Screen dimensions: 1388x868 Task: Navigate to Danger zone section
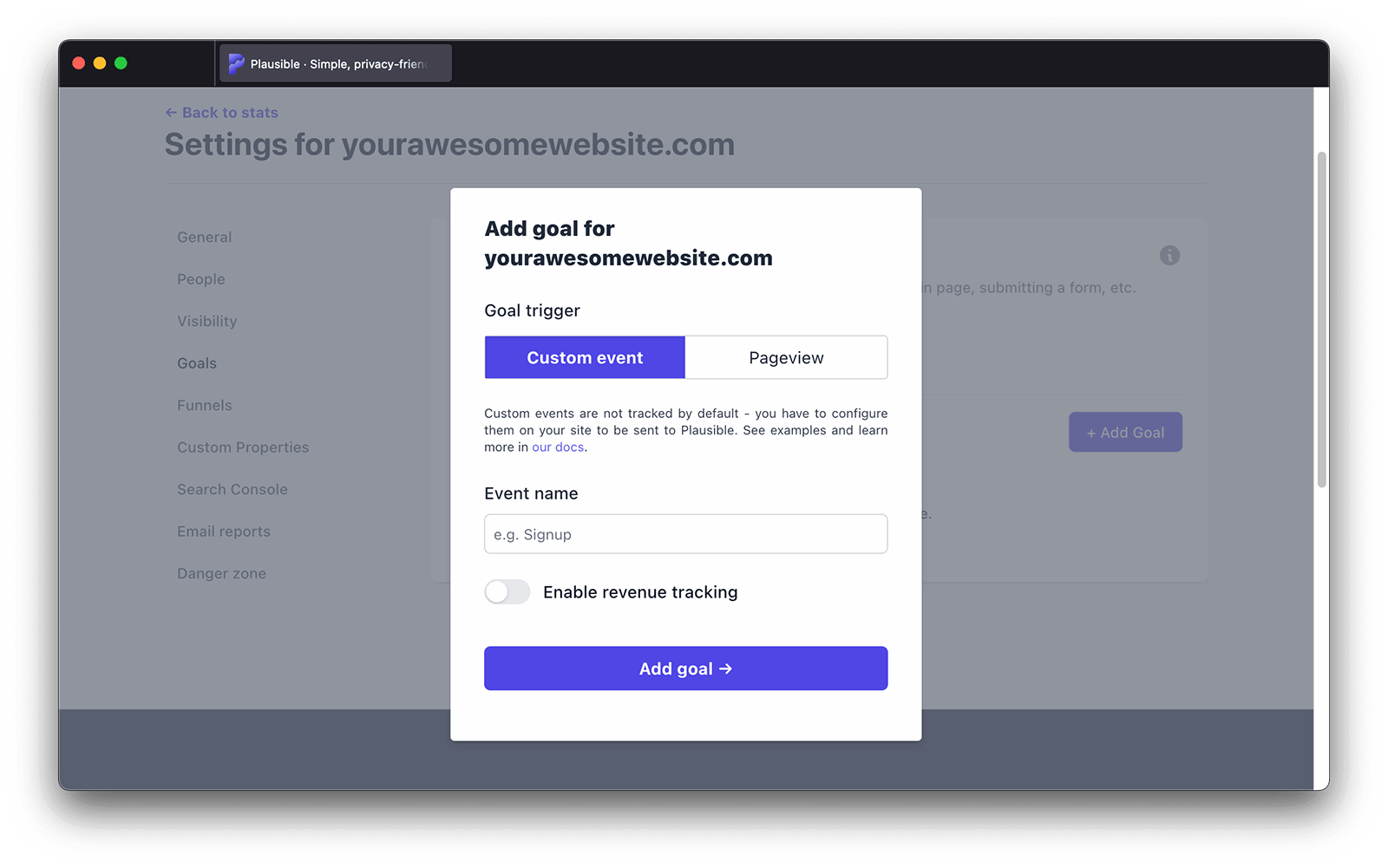click(222, 574)
